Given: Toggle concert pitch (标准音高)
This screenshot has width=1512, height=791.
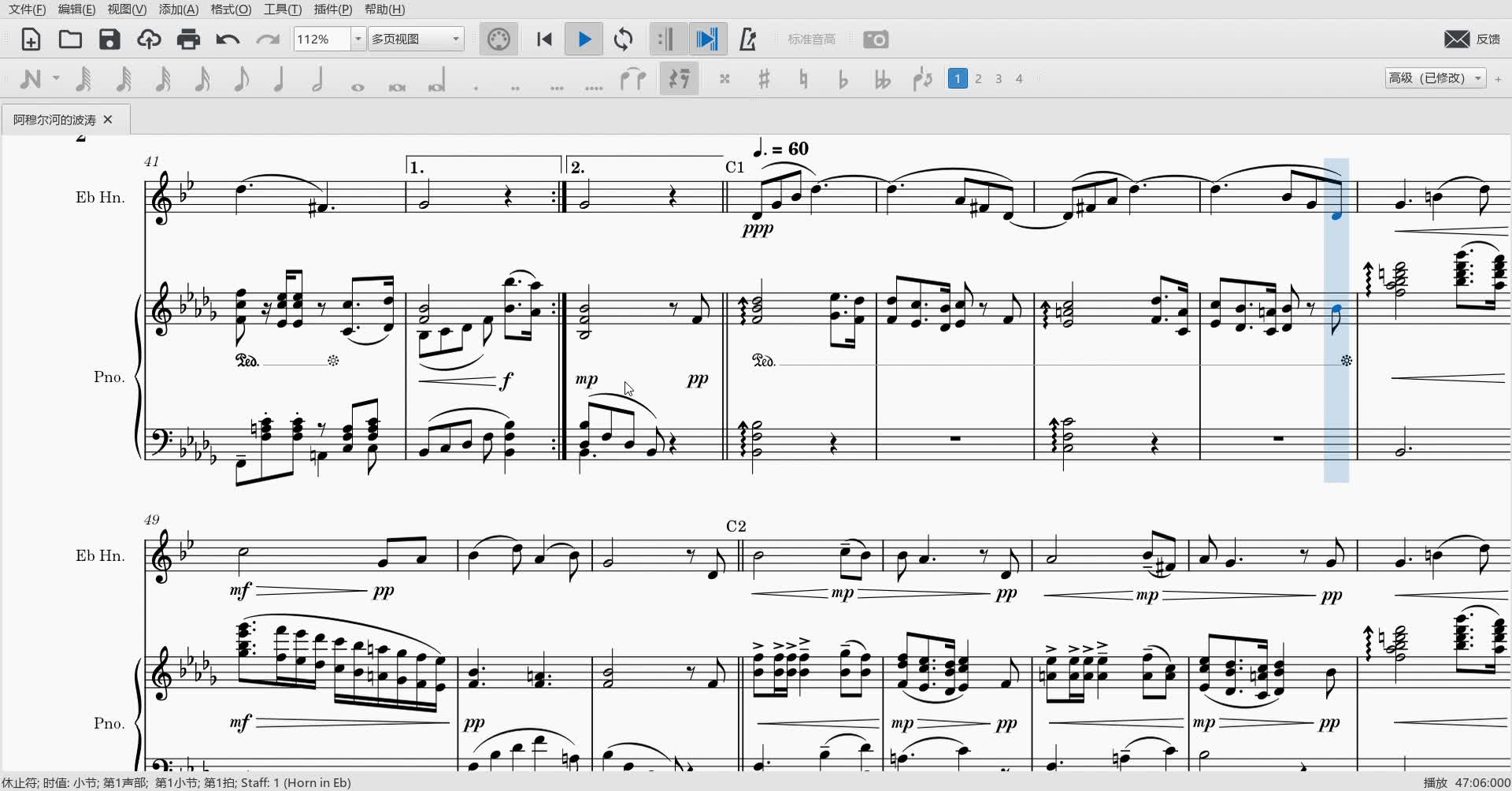Looking at the screenshot, I should pos(811,39).
